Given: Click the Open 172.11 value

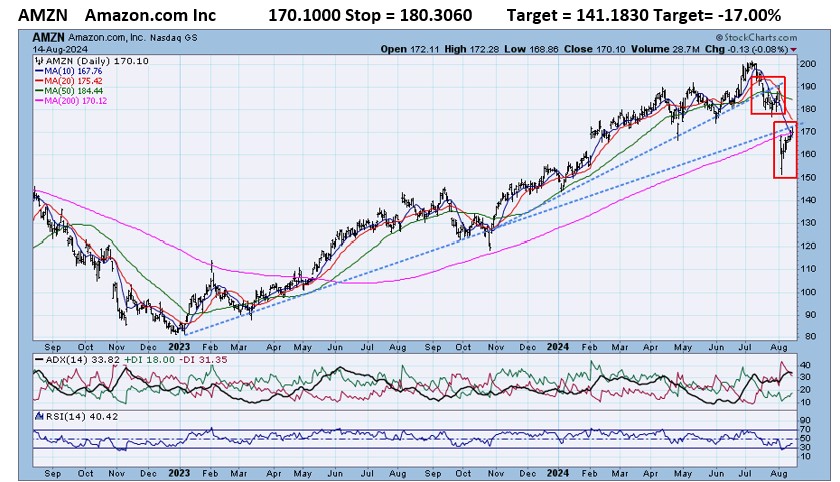Looking at the screenshot, I should pyautogui.click(x=409, y=49).
